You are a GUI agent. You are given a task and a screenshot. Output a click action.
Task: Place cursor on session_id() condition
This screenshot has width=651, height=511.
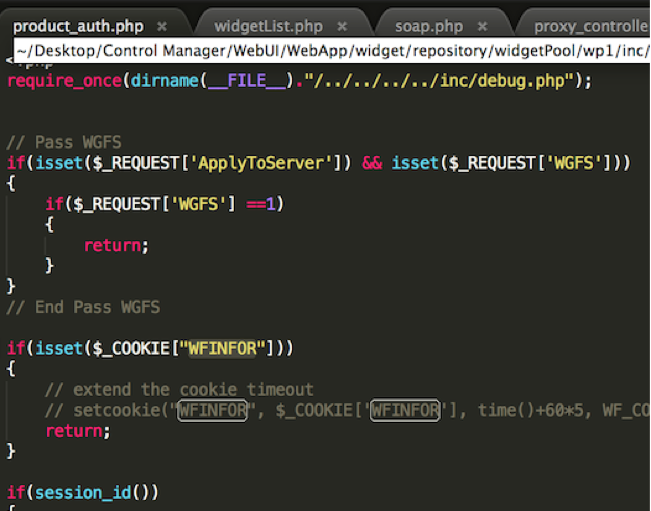pos(83,492)
